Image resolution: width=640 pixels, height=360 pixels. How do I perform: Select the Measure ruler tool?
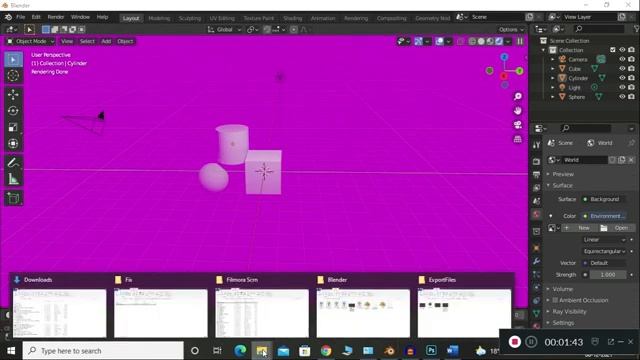(x=13, y=179)
